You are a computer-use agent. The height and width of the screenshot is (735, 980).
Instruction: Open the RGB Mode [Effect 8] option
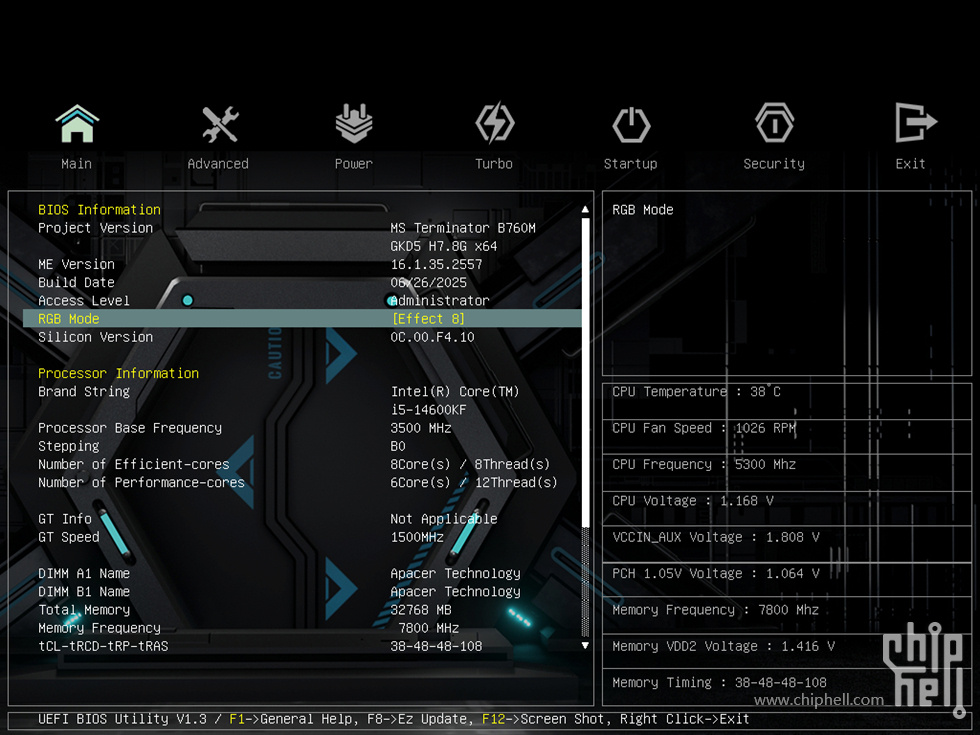(x=428, y=319)
